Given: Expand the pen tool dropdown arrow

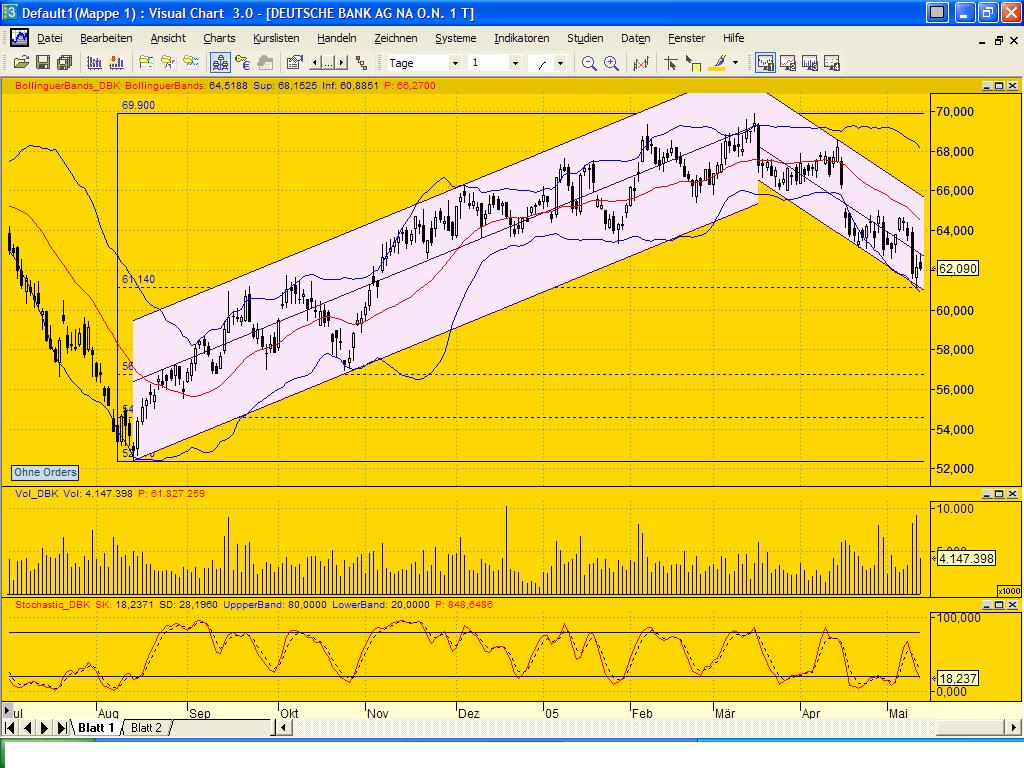Looking at the screenshot, I should coord(735,63).
